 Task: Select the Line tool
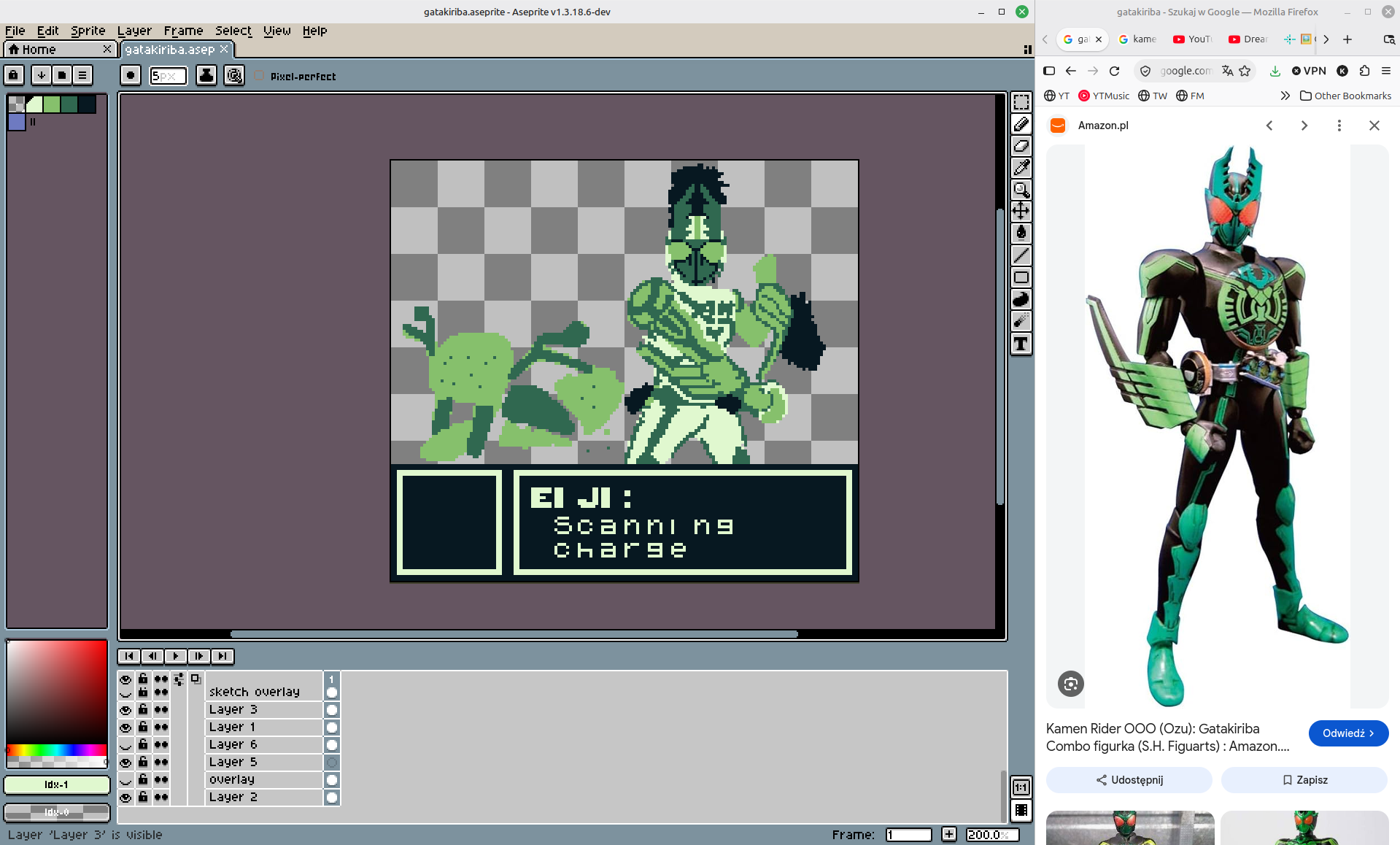pos(1021,255)
